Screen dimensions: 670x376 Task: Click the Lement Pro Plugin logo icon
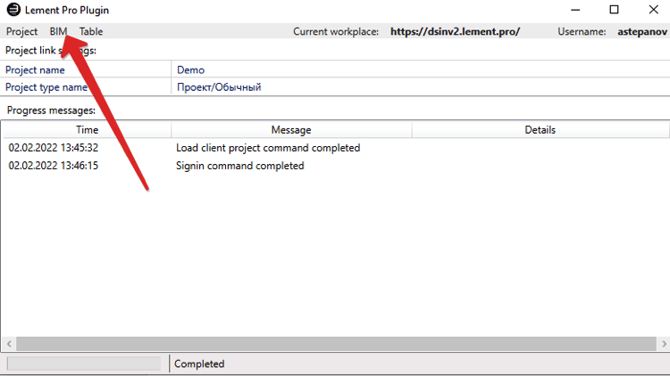(x=13, y=9)
